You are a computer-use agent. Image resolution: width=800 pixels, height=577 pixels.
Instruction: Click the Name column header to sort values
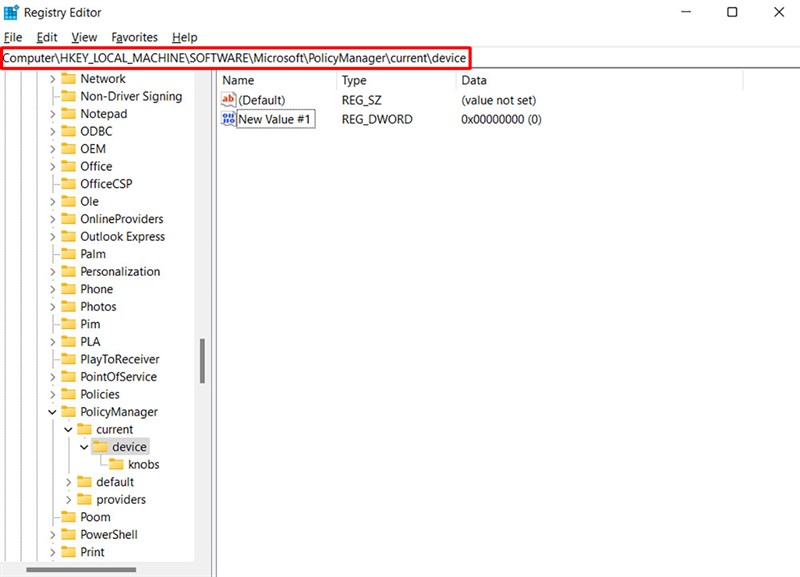[x=240, y=80]
